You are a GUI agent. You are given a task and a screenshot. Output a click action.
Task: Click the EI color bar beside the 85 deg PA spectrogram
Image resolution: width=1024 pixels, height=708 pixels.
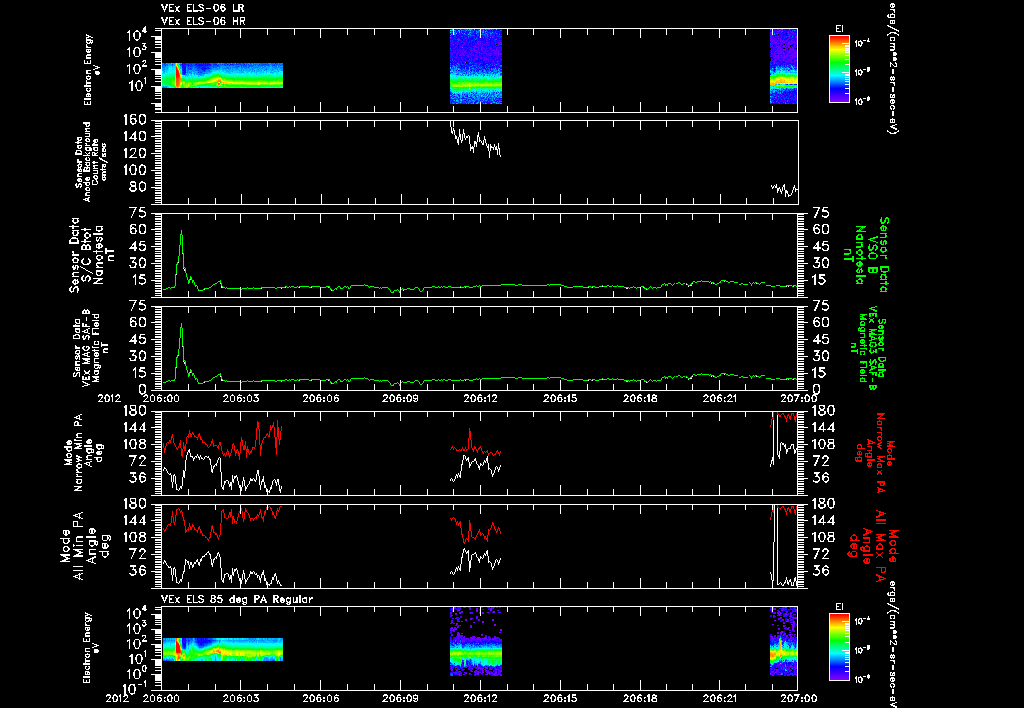[x=839, y=646]
